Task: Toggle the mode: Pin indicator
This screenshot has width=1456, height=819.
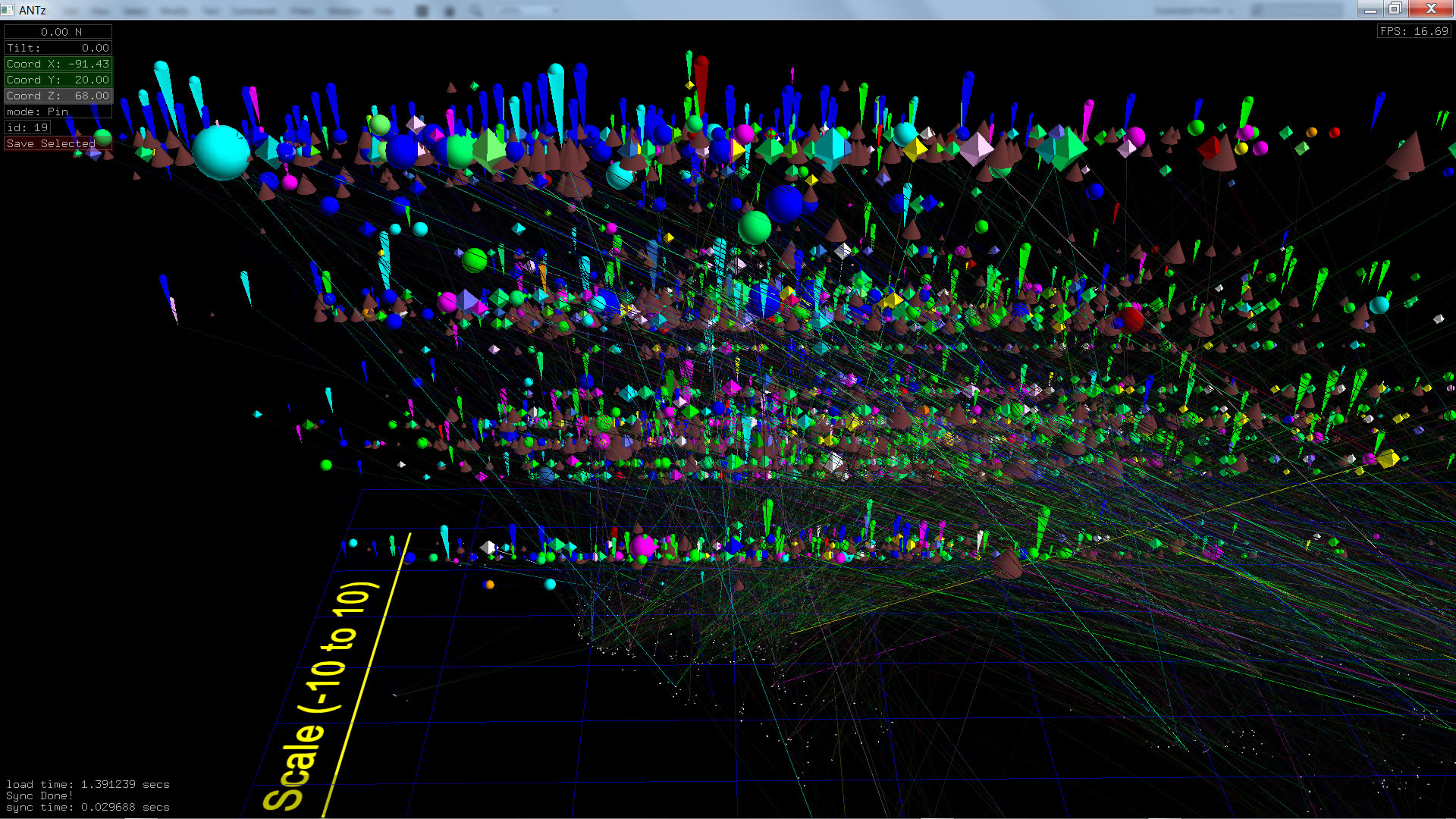Action: coord(58,111)
